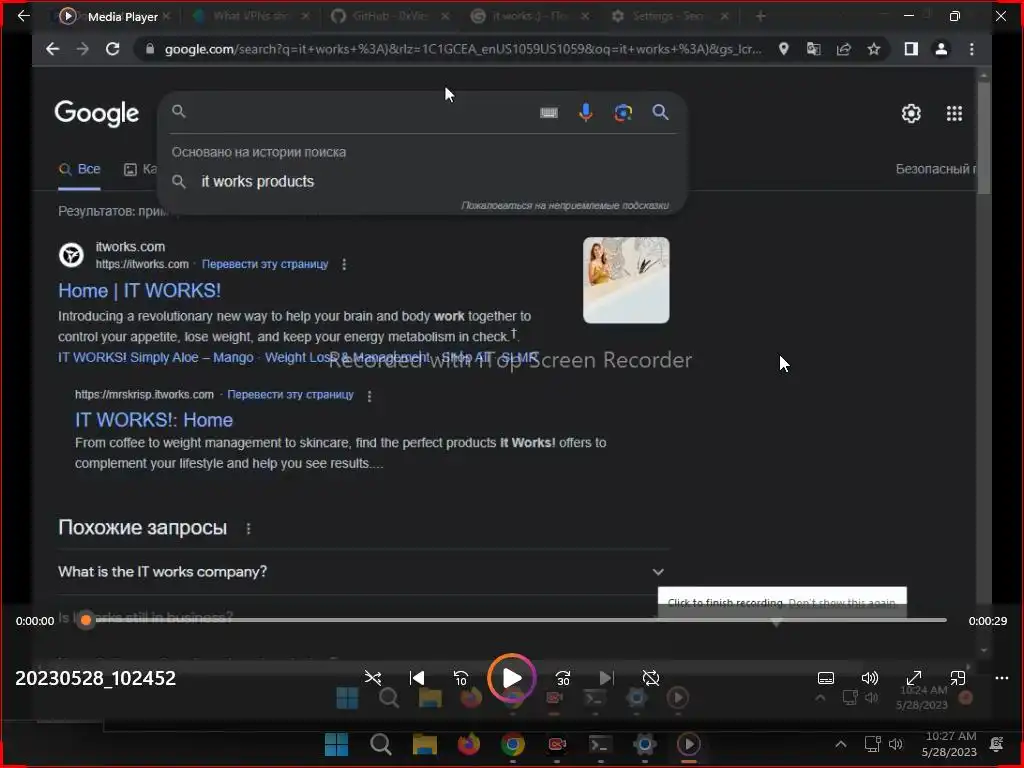Skip forward 30 seconds
Image resolution: width=1024 pixels, height=768 pixels.
(563, 678)
